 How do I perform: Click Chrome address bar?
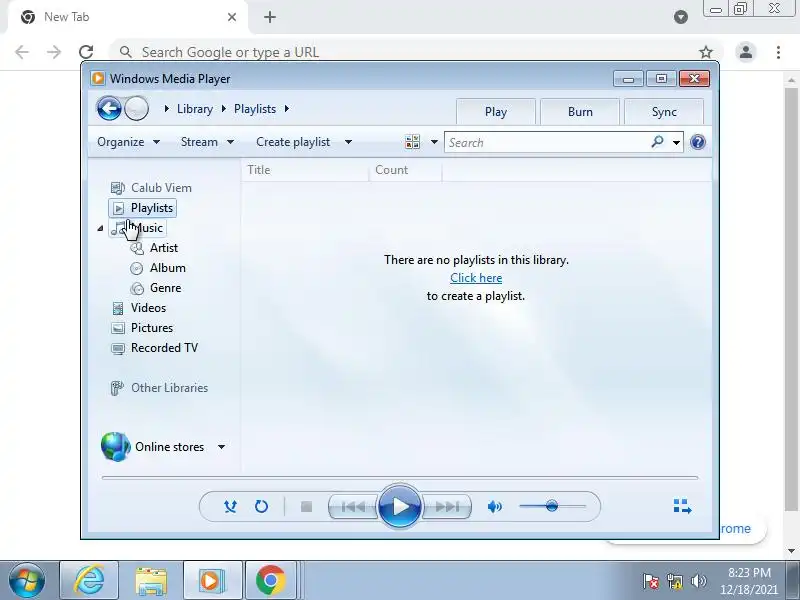[417, 52]
